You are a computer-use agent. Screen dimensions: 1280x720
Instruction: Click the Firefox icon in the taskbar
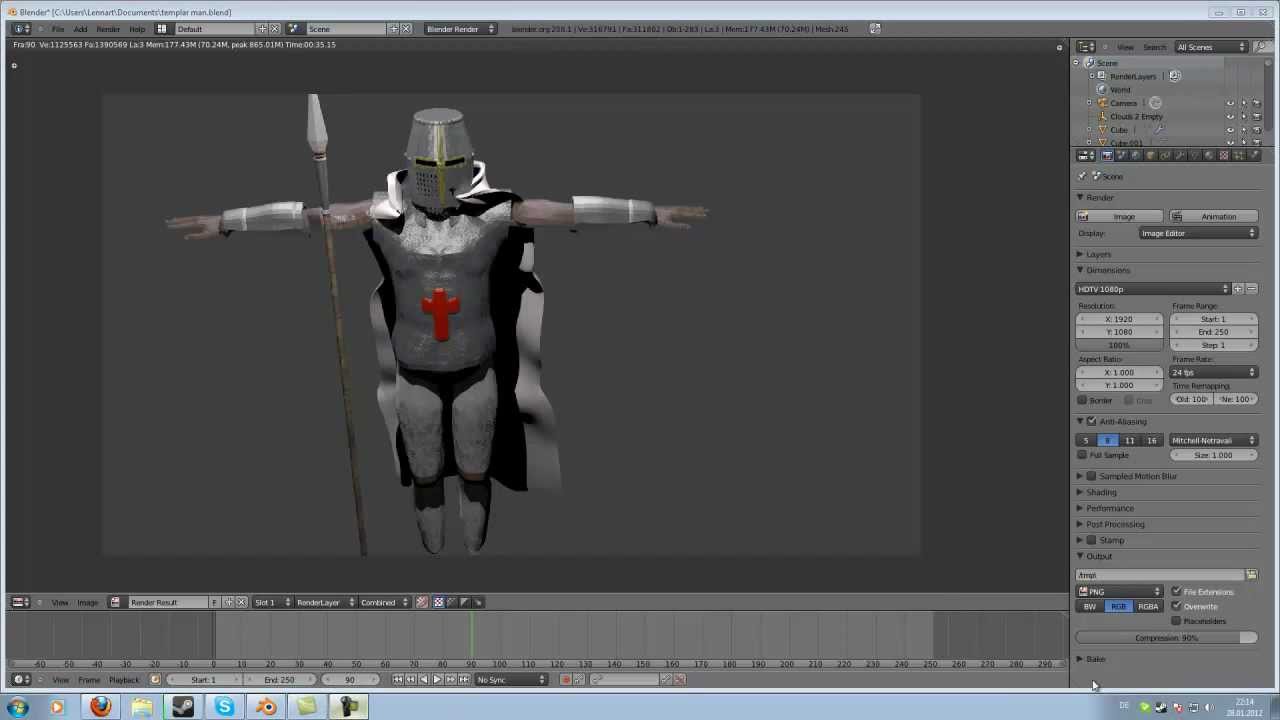coord(99,707)
